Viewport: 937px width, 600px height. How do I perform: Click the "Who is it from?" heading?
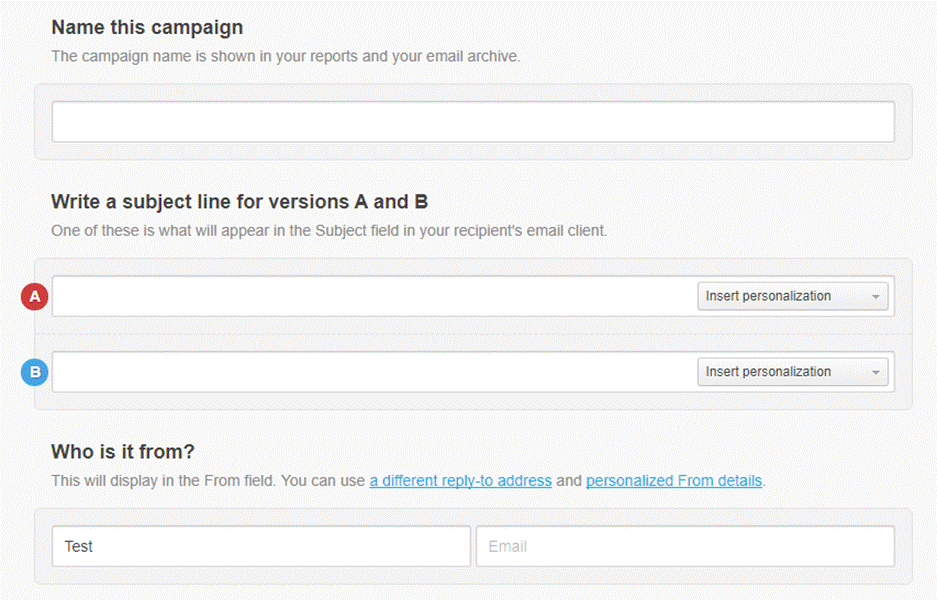pyautogui.click(x=123, y=452)
